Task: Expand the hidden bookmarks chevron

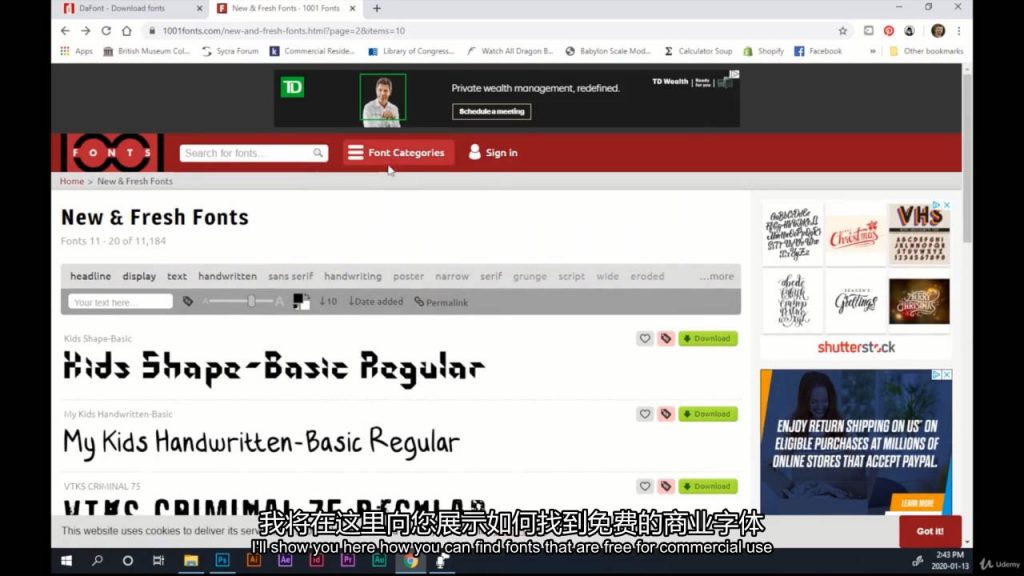Action: (x=872, y=51)
